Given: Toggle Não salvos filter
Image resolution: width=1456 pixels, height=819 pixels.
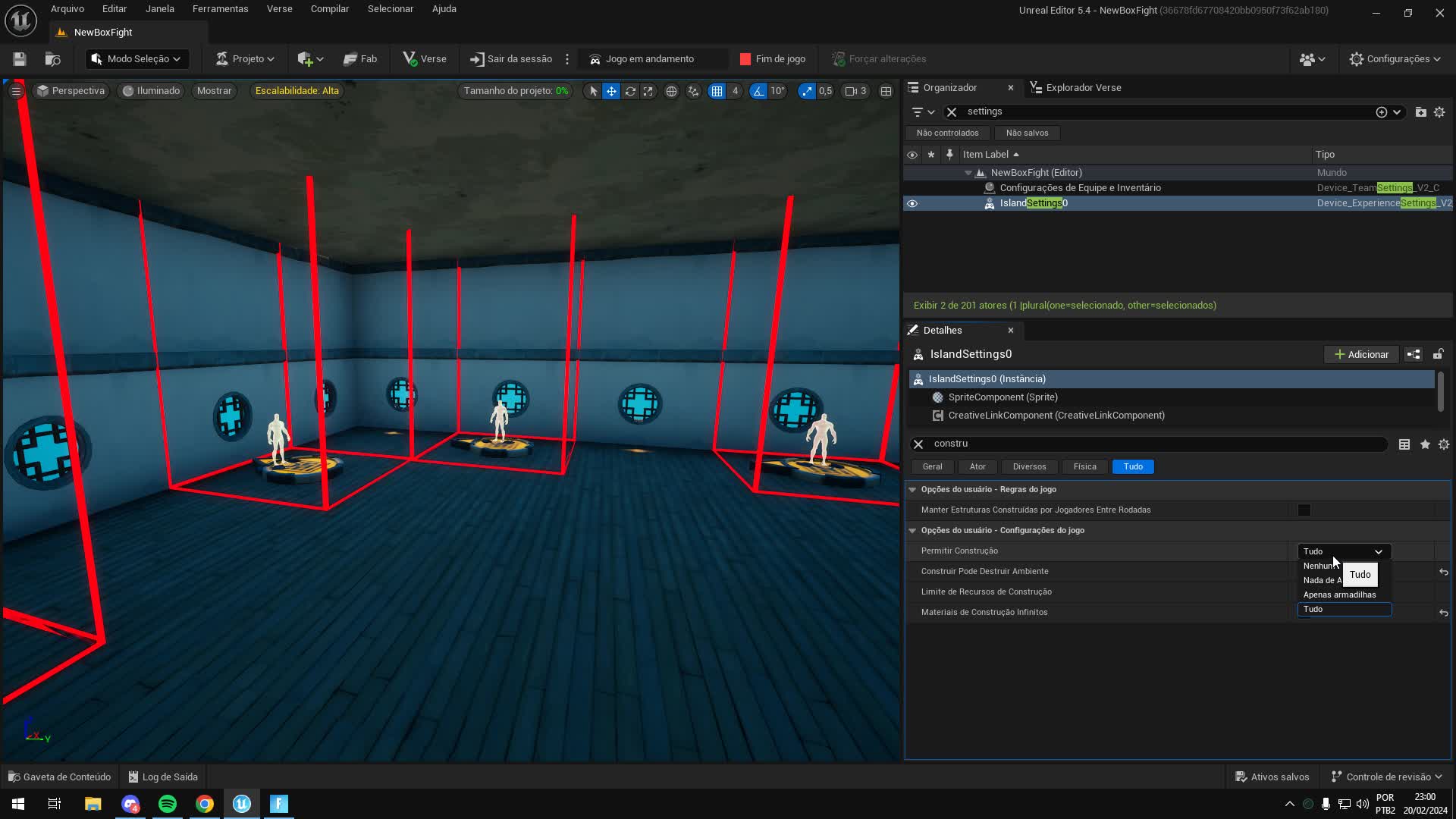Looking at the screenshot, I should click(x=1027, y=133).
